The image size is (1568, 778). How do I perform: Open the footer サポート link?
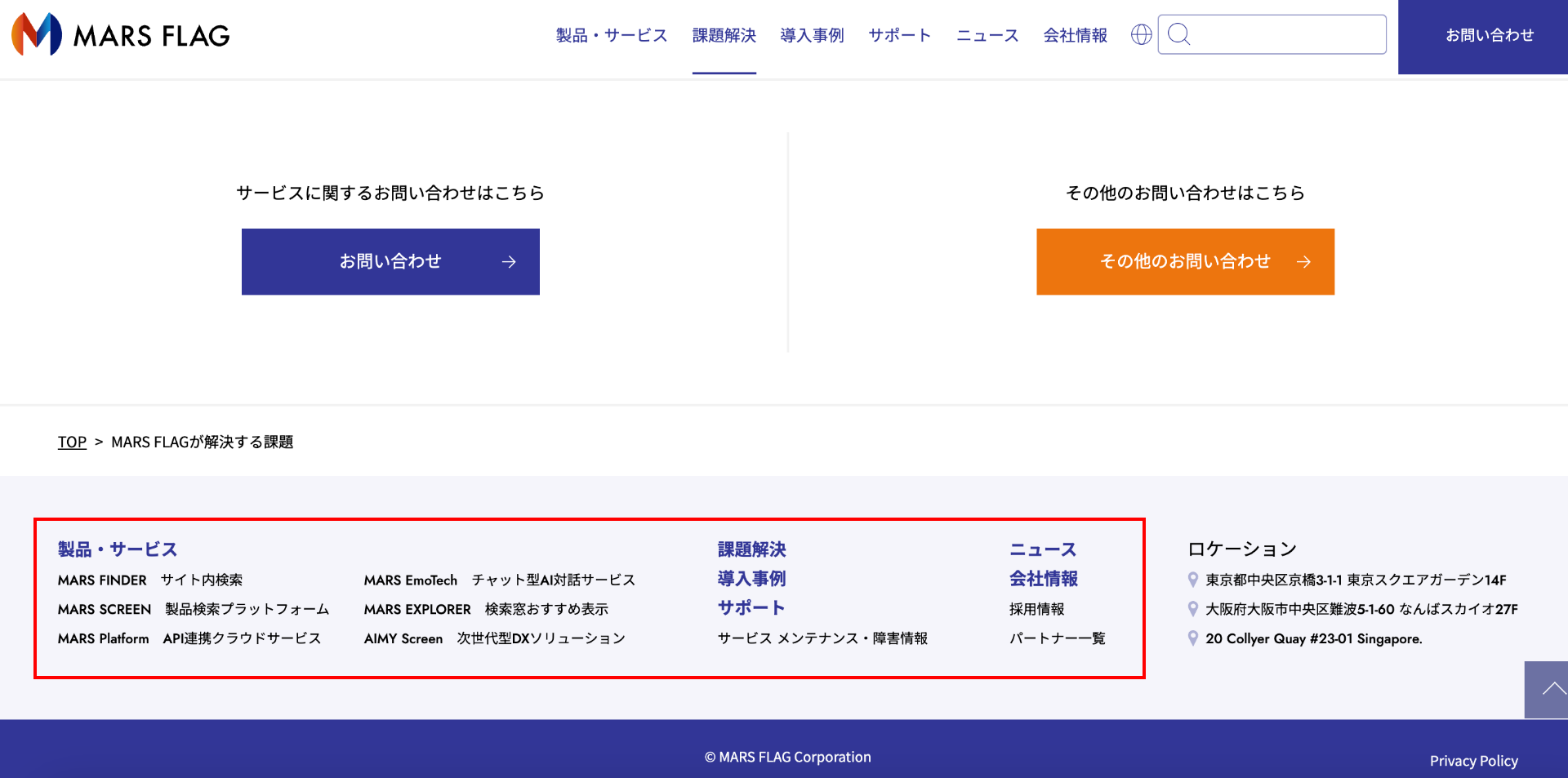click(751, 608)
